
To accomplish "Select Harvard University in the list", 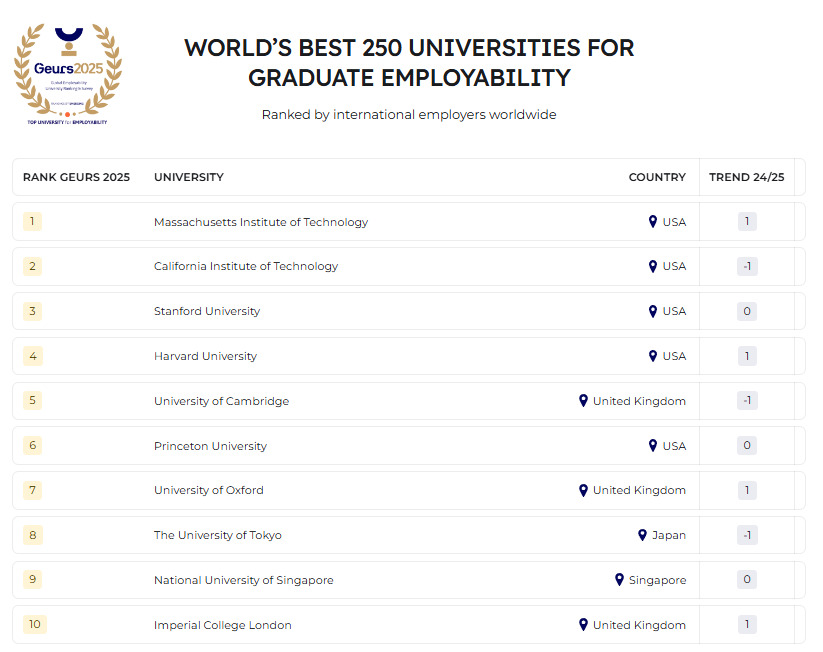I will [x=205, y=356].
